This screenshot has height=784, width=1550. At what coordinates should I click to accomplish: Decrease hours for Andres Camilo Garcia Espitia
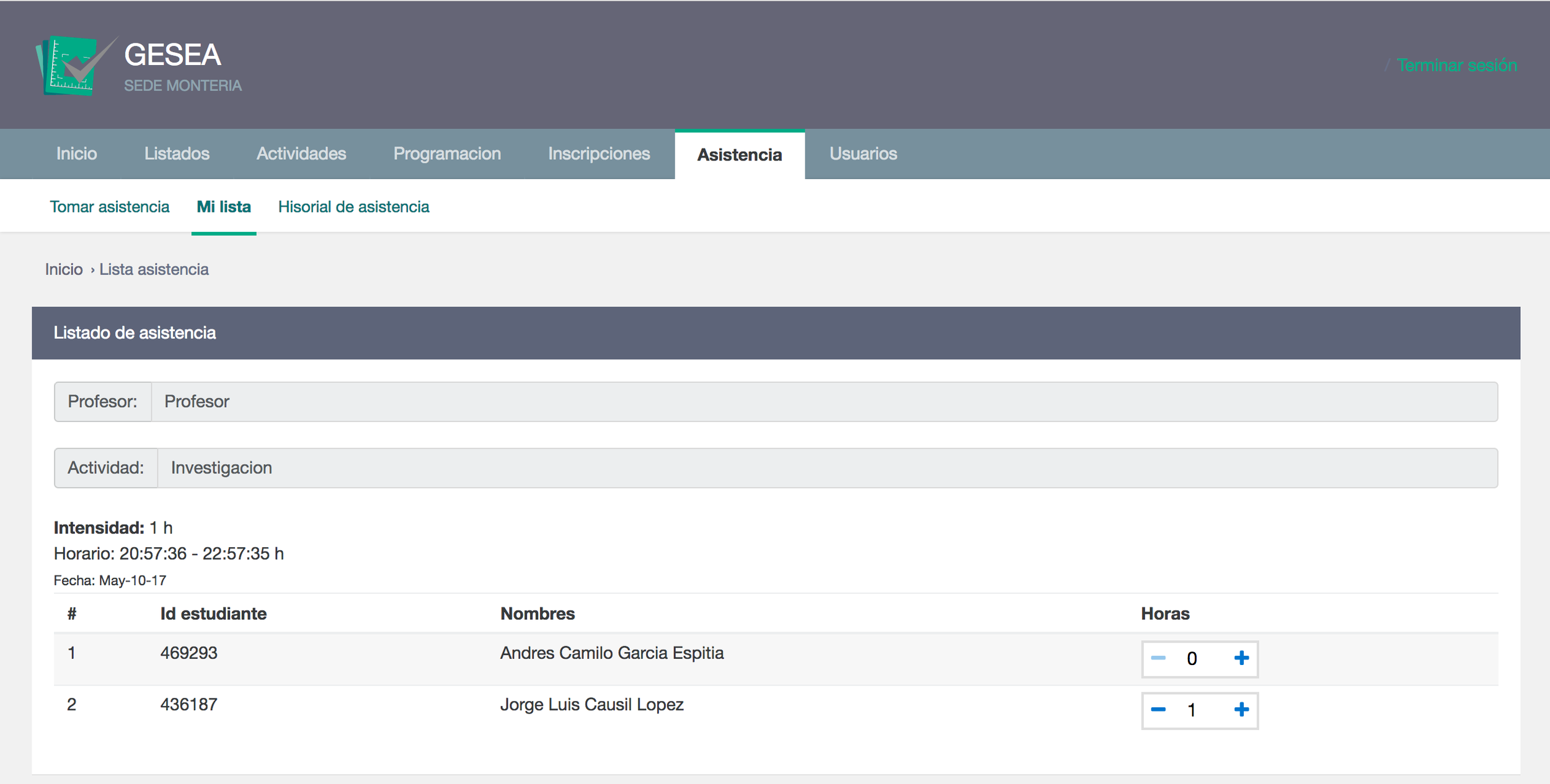click(x=1158, y=658)
